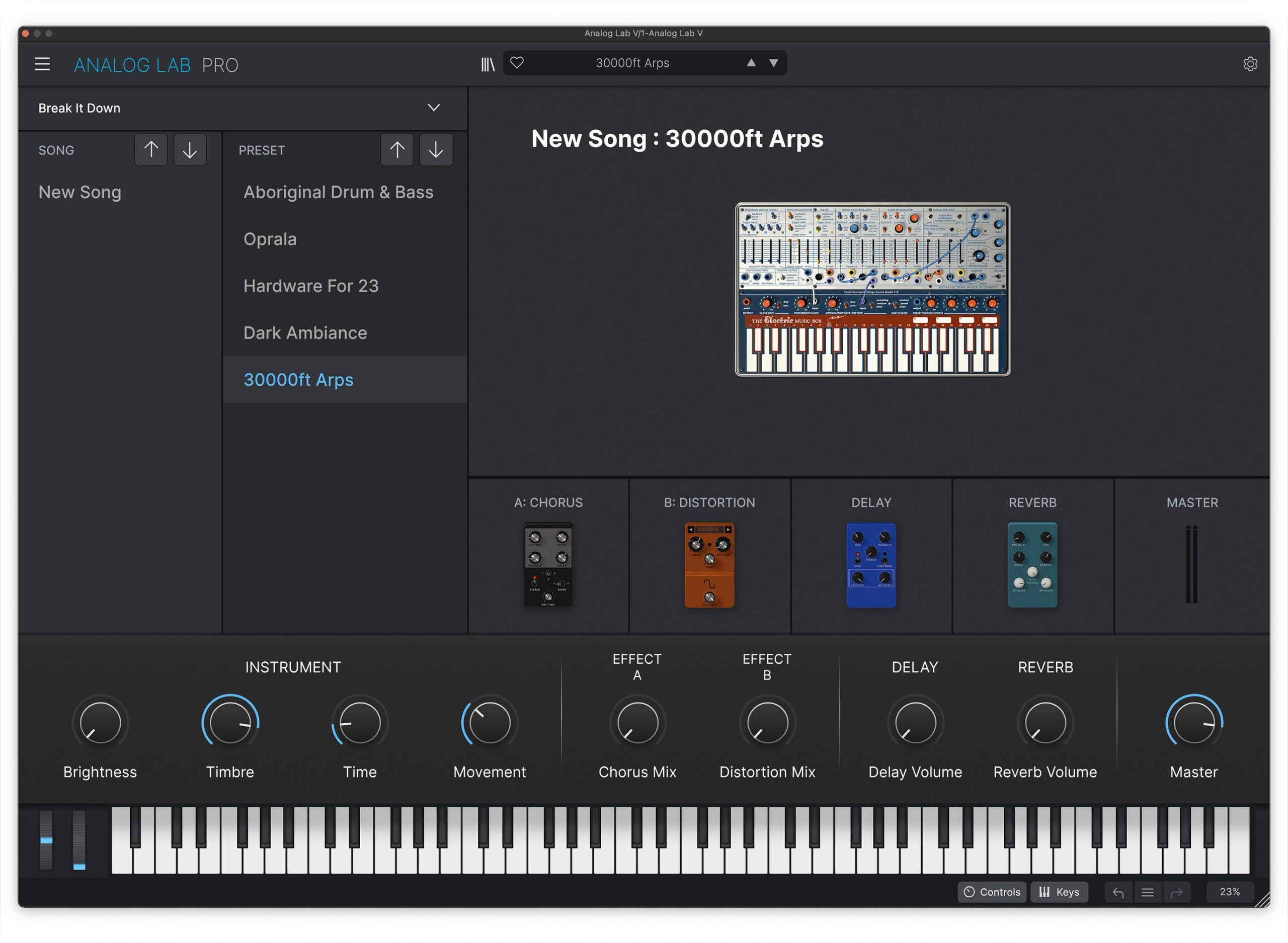
Task: Click the redo arrow in status bar
Action: coord(1176,892)
